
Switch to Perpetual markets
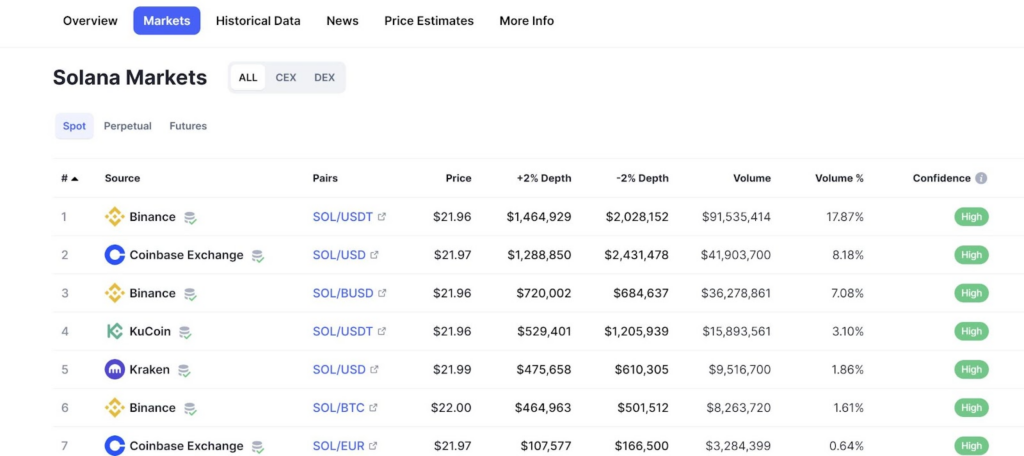point(127,126)
